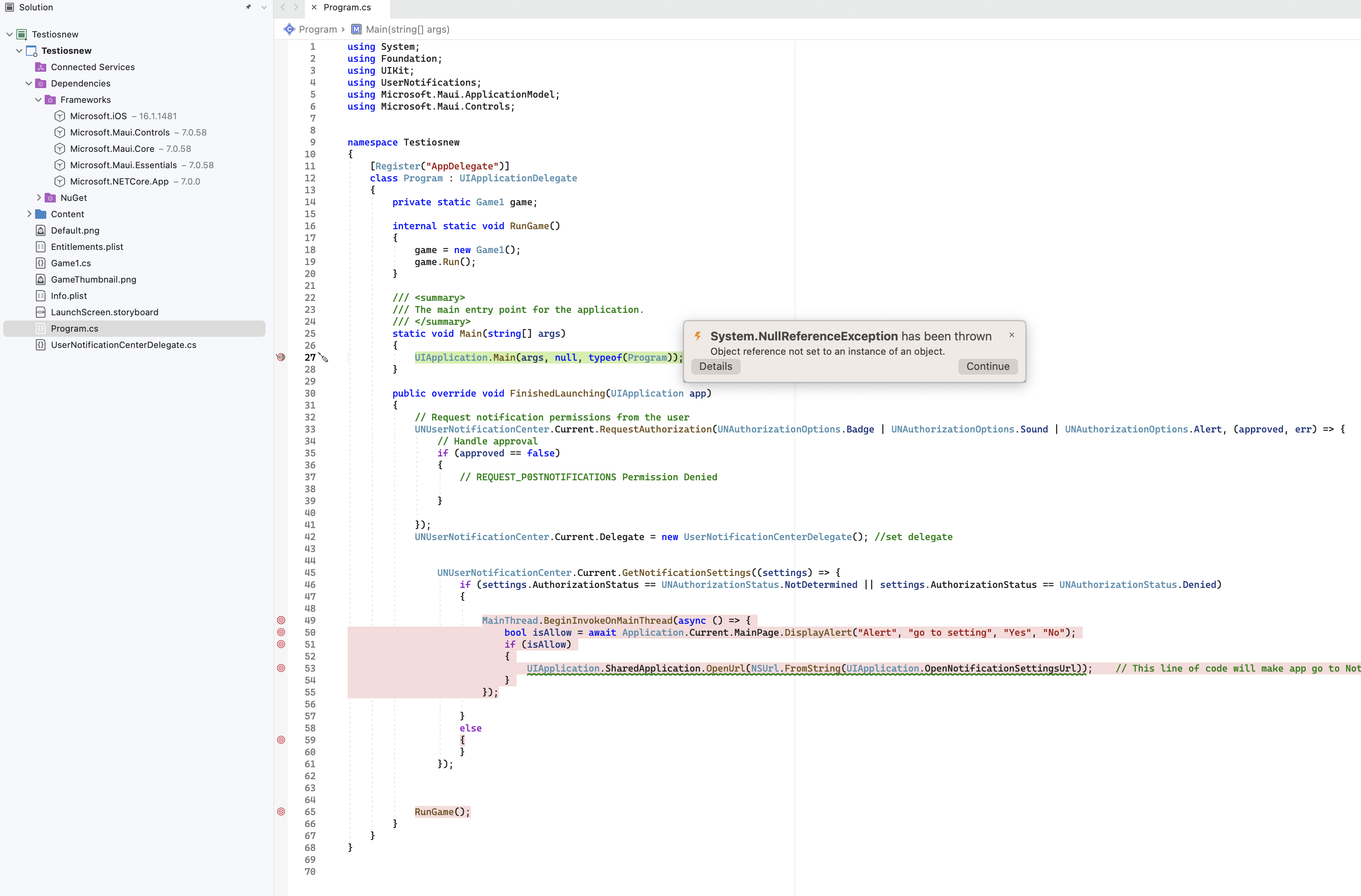The image size is (1361, 896).
Task: Toggle the breakpoint on line 65
Action: pos(281,812)
